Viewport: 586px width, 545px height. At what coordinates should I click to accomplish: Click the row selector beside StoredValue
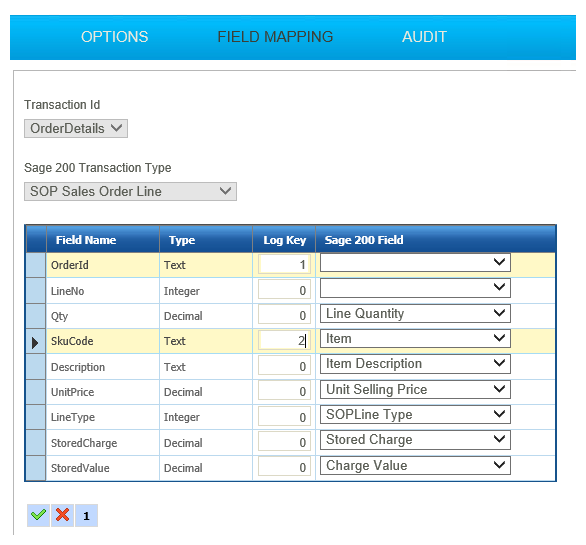point(36,468)
